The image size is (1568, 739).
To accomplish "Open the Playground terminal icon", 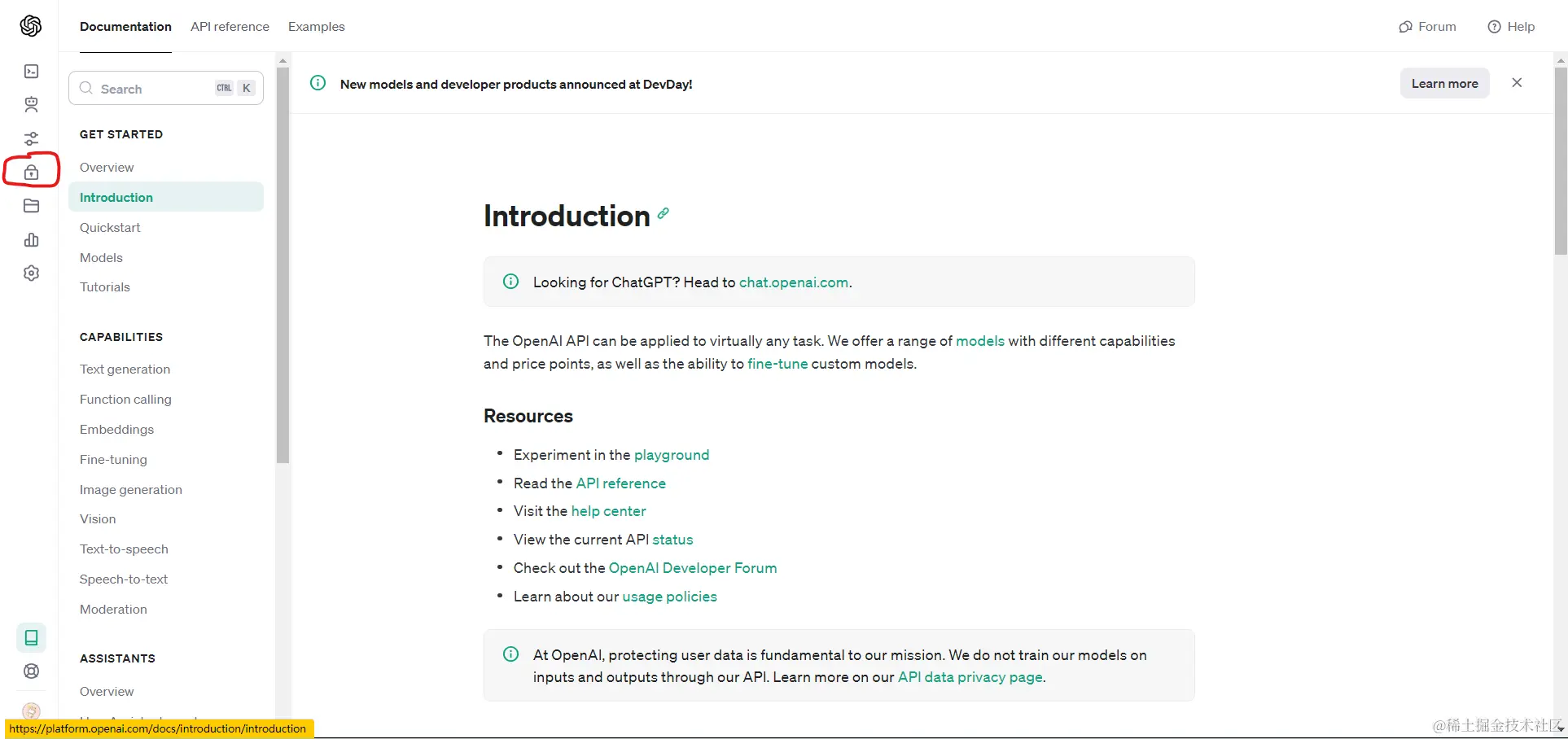I will [x=31, y=72].
